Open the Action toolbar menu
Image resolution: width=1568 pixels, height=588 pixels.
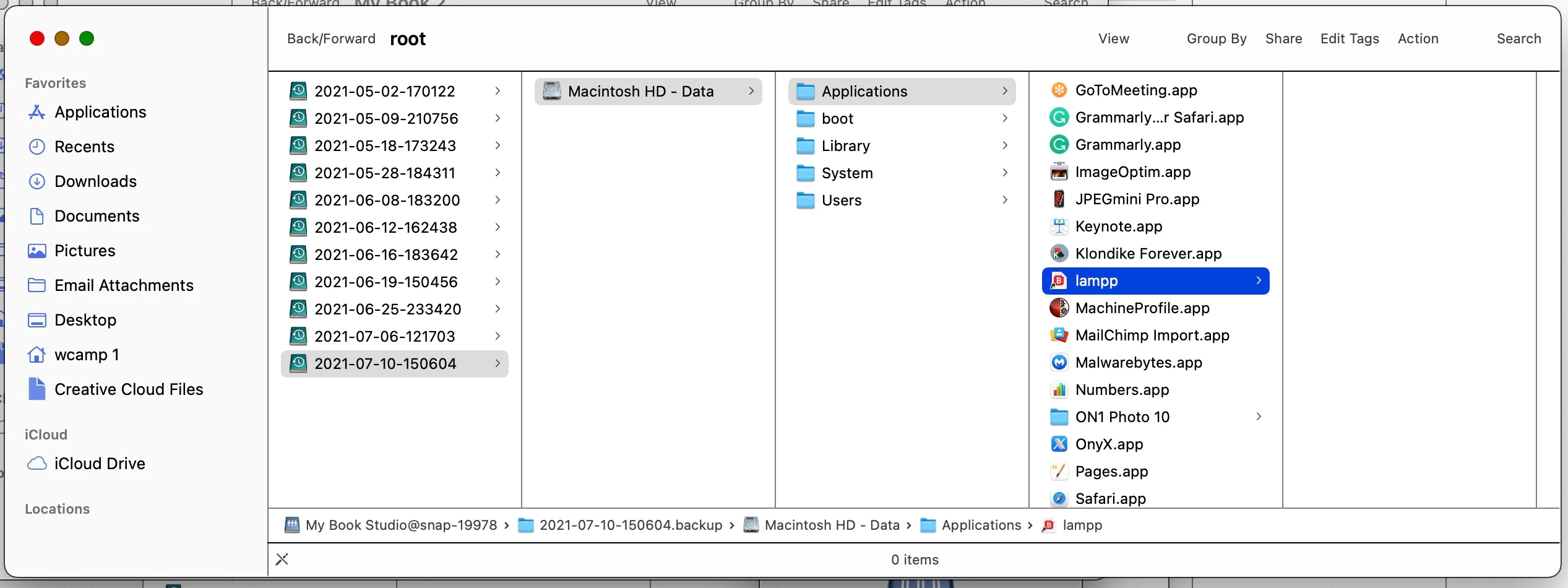1418,38
